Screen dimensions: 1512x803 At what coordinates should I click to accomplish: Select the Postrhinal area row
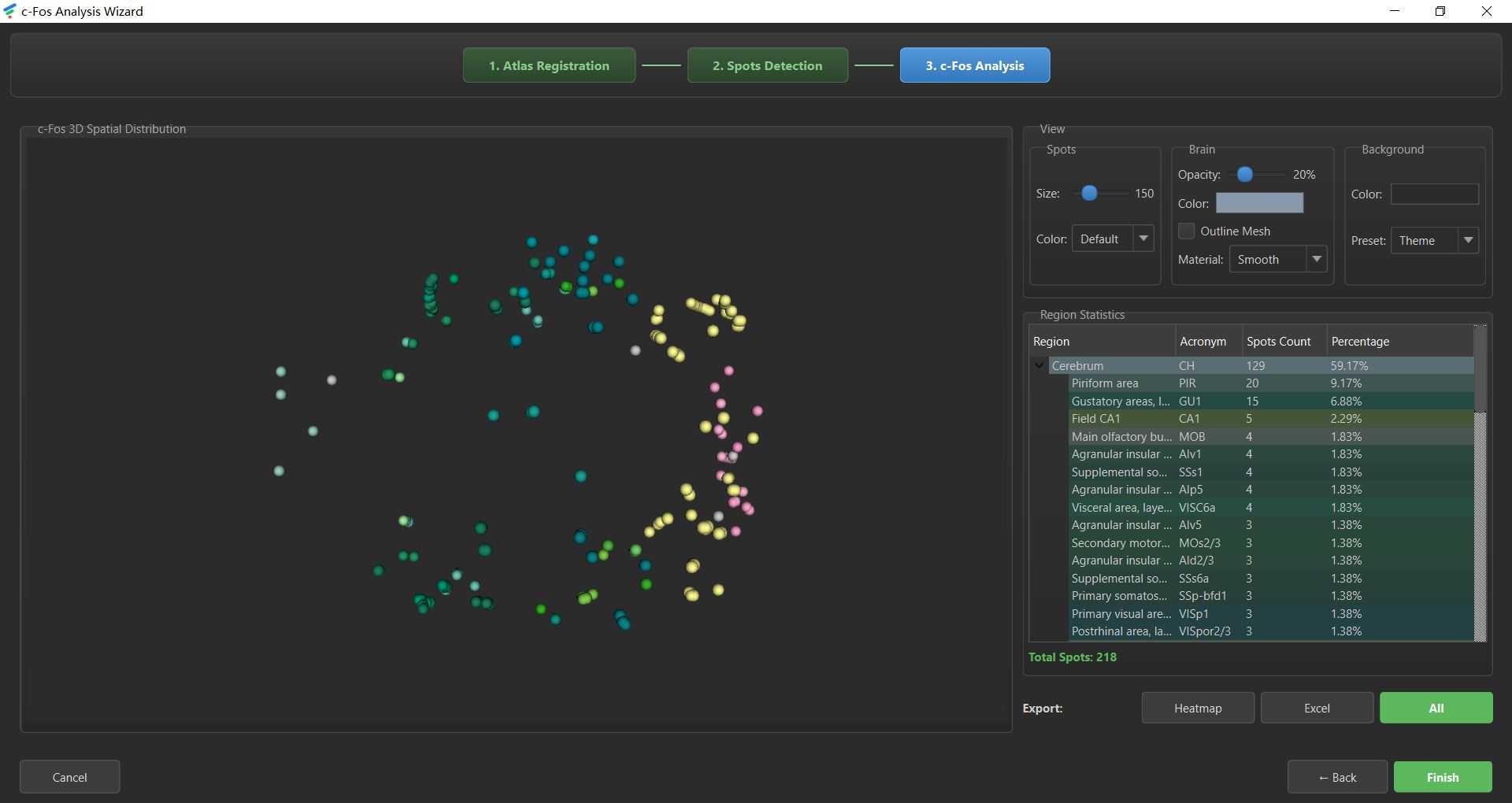1271,631
